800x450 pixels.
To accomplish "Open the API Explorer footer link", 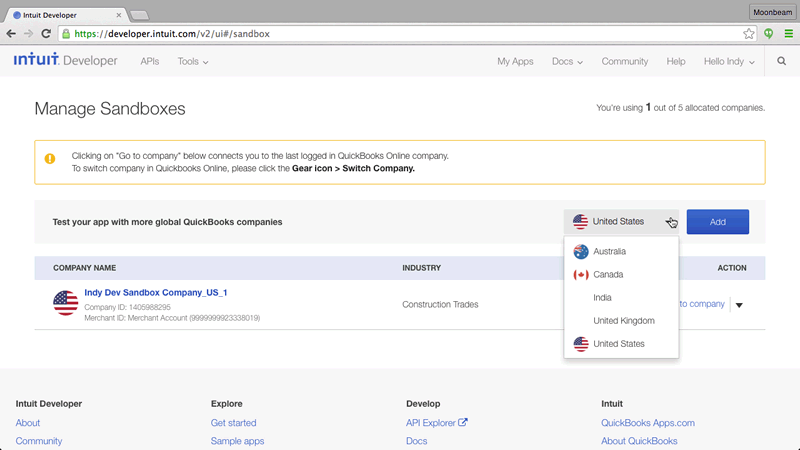I will click(x=431, y=422).
